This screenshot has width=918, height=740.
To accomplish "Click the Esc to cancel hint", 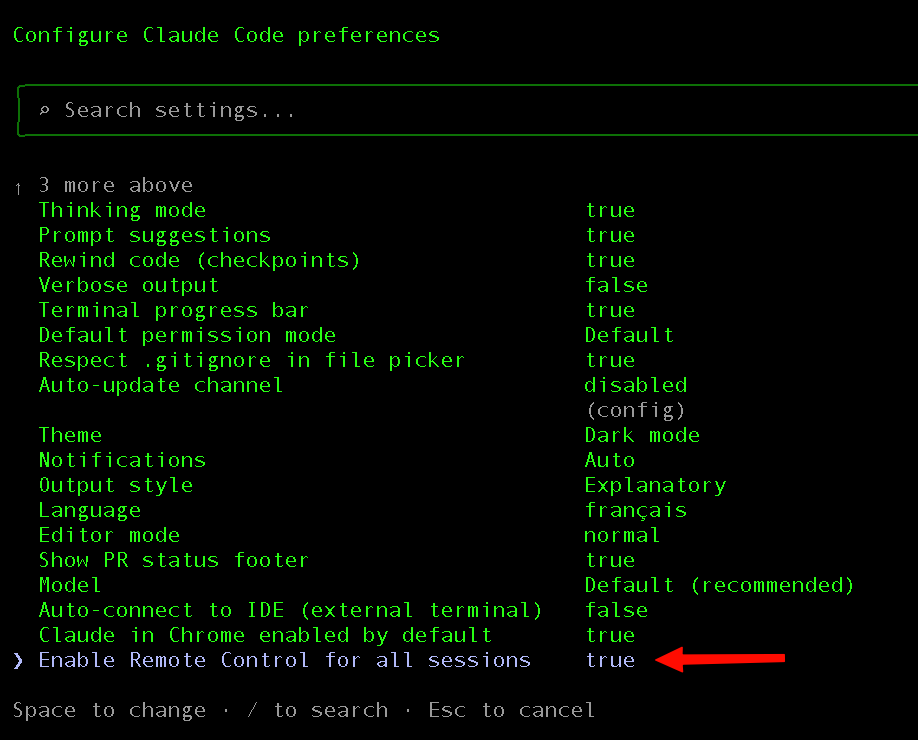I will [x=511, y=710].
